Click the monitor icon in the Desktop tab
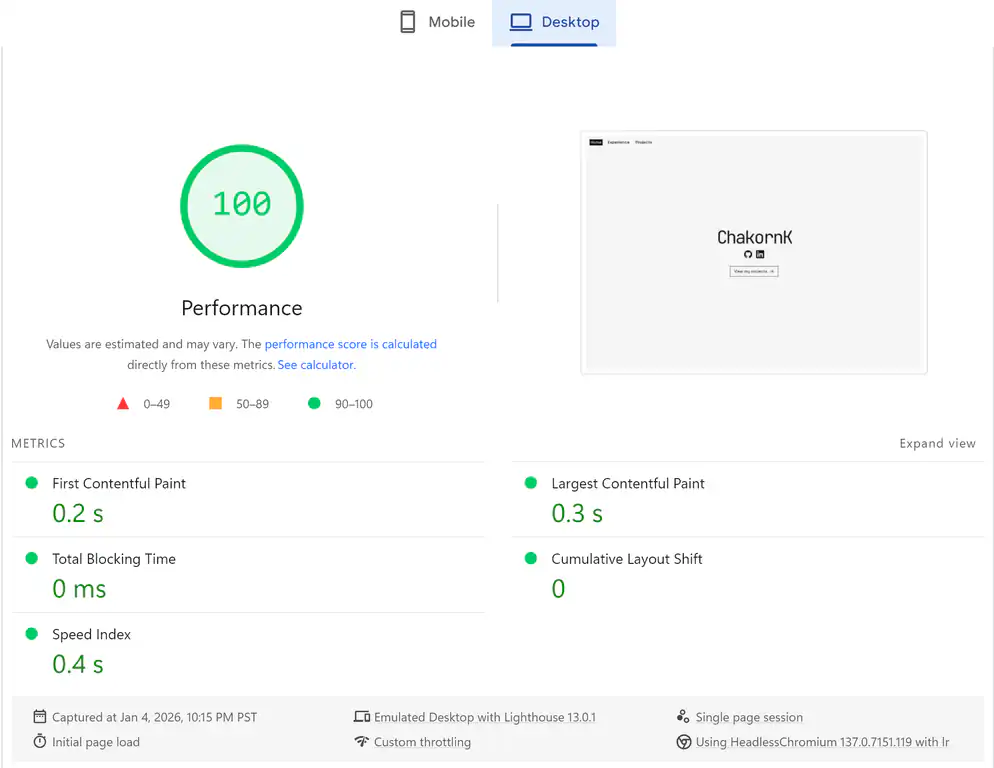The image size is (994, 768). (x=521, y=21)
